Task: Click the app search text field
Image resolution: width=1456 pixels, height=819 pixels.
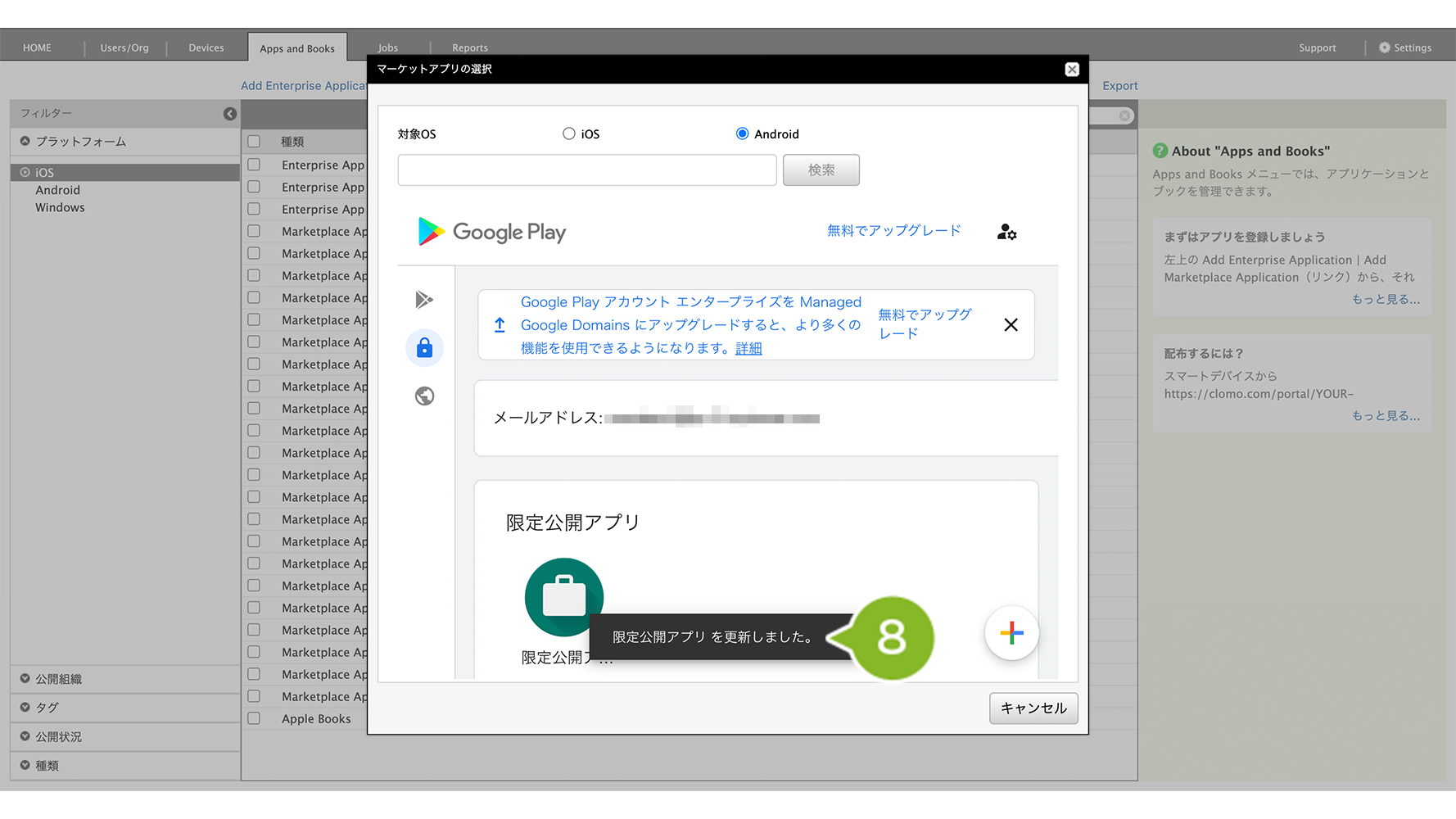Action: [x=586, y=170]
